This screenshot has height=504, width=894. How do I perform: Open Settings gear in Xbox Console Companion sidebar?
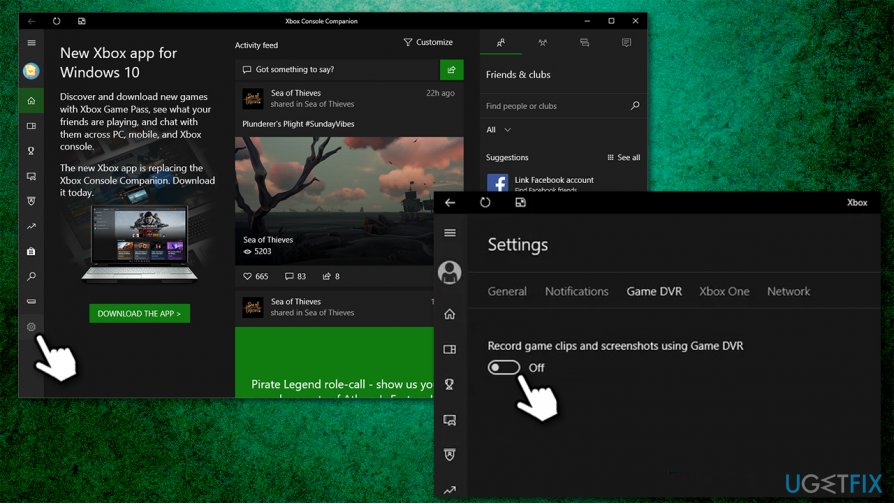coord(31,327)
